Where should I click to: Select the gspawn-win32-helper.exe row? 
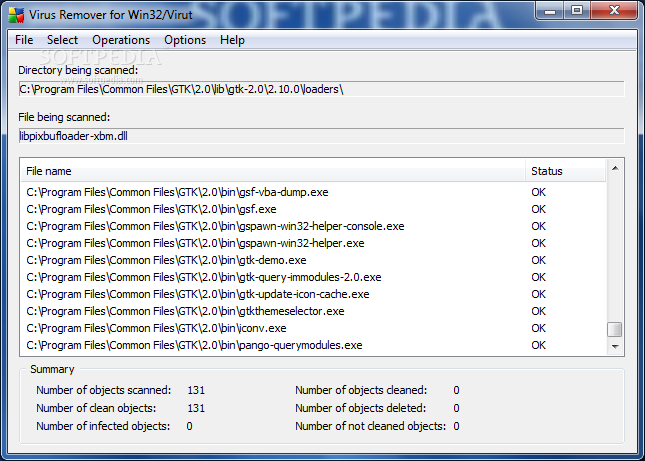pos(313,243)
